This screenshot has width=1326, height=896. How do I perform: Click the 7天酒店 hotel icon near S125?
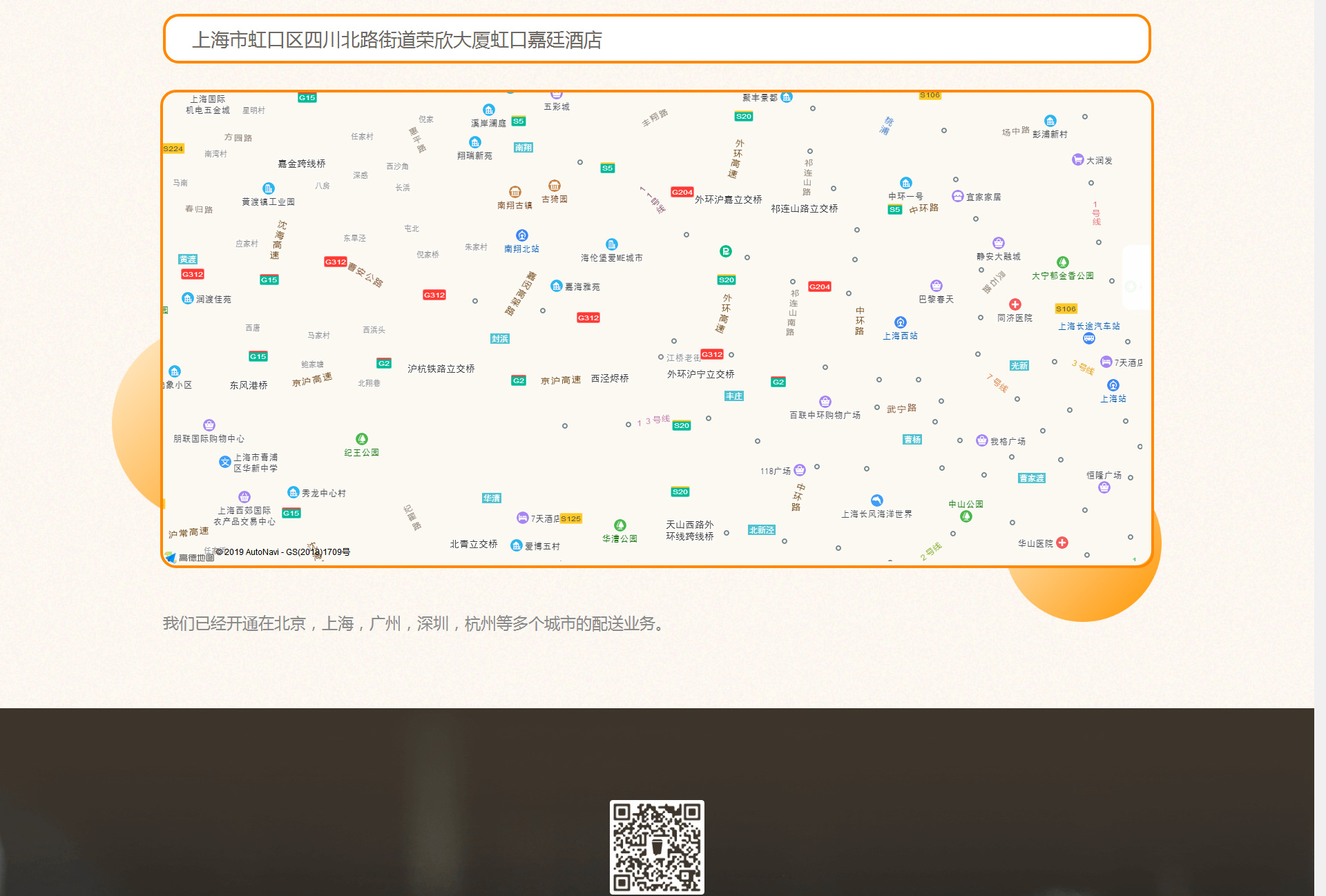(x=523, y=518)
